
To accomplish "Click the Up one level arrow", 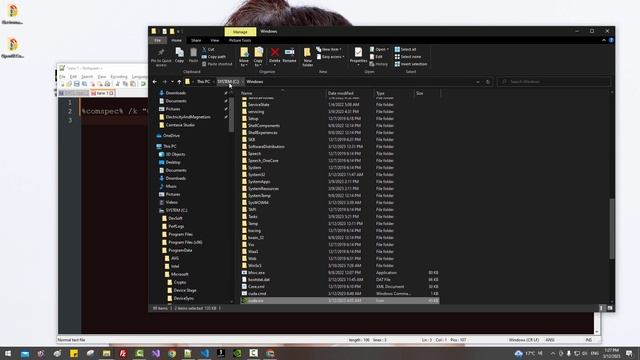I will [179, 82].
